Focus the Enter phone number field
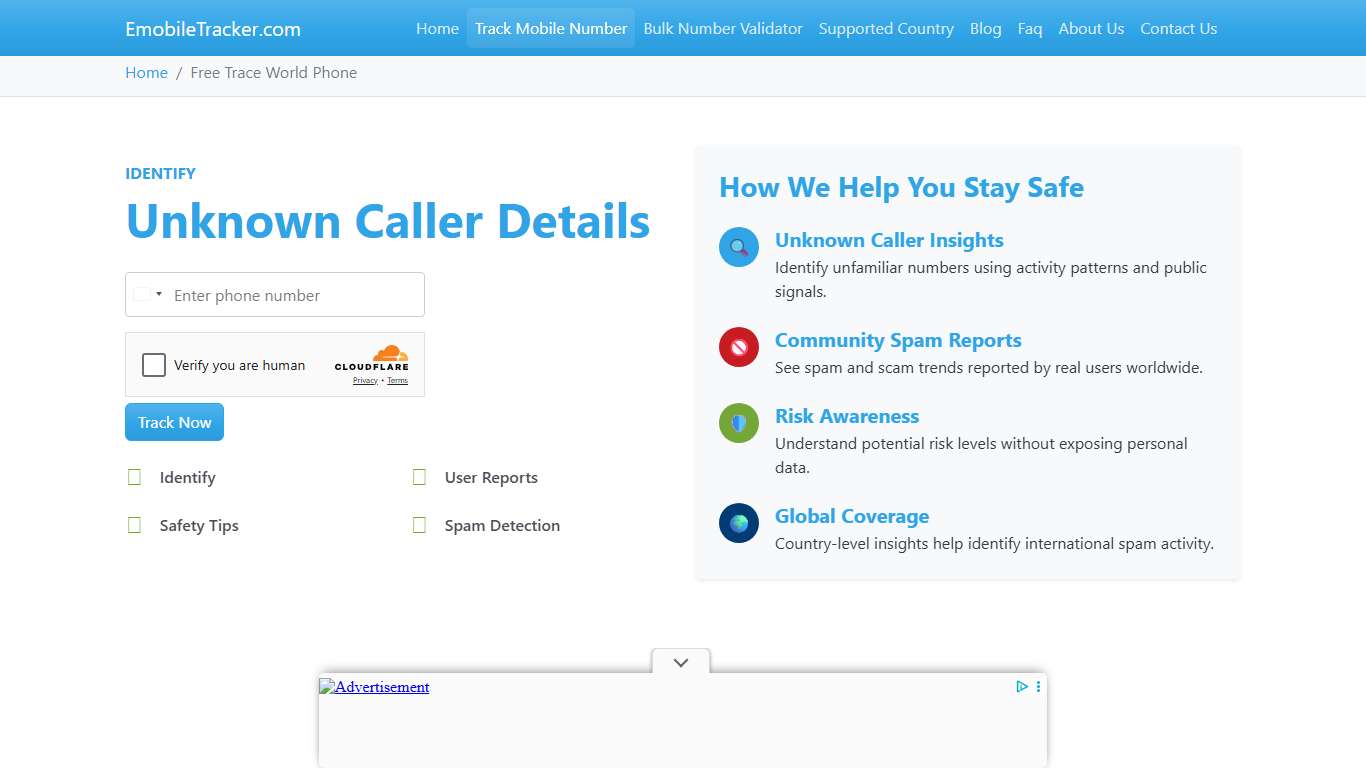Viewport: 1366px width, 768px height. (x=295, y=296)
